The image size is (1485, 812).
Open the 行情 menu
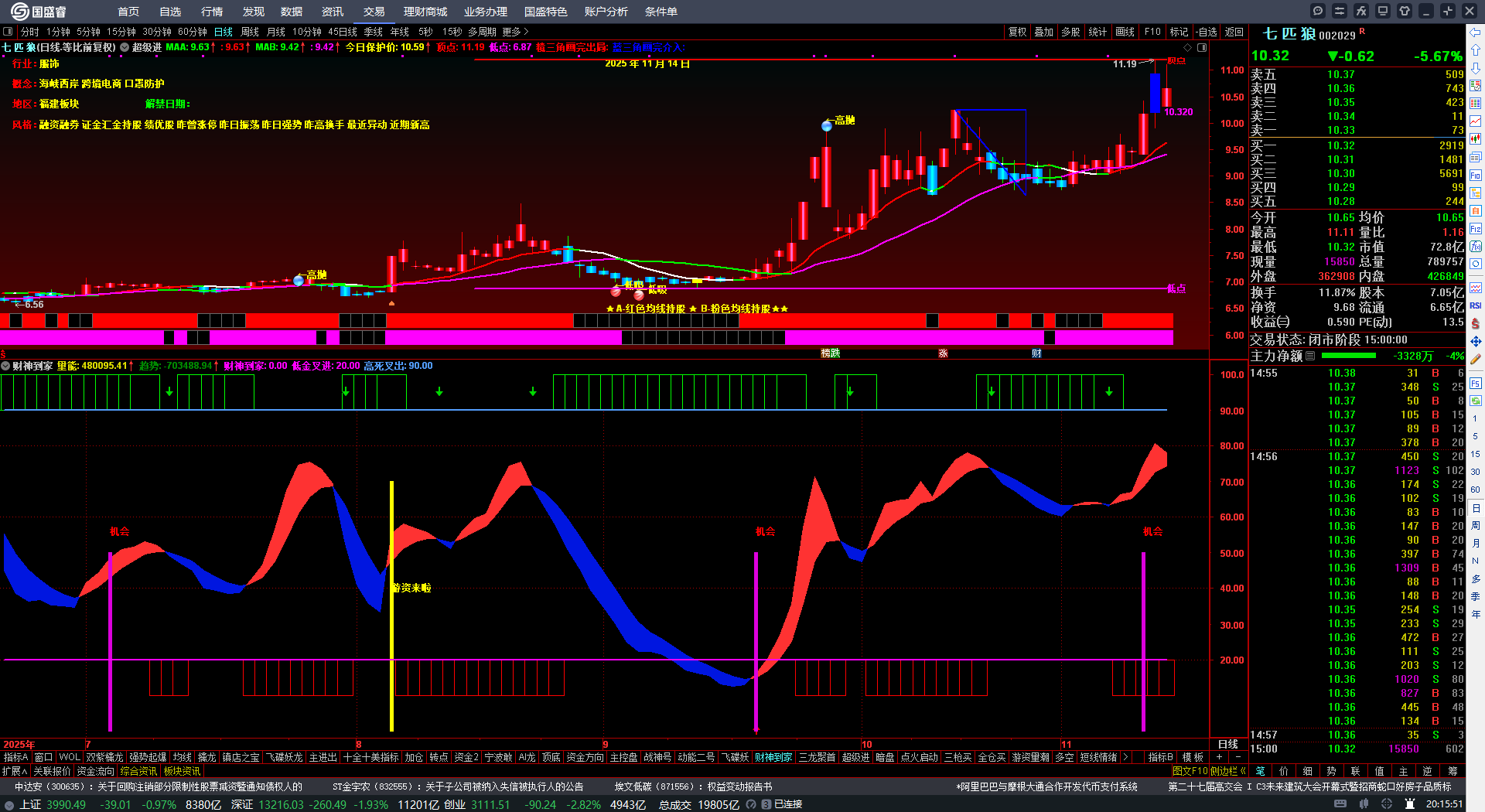pos(211,12)
